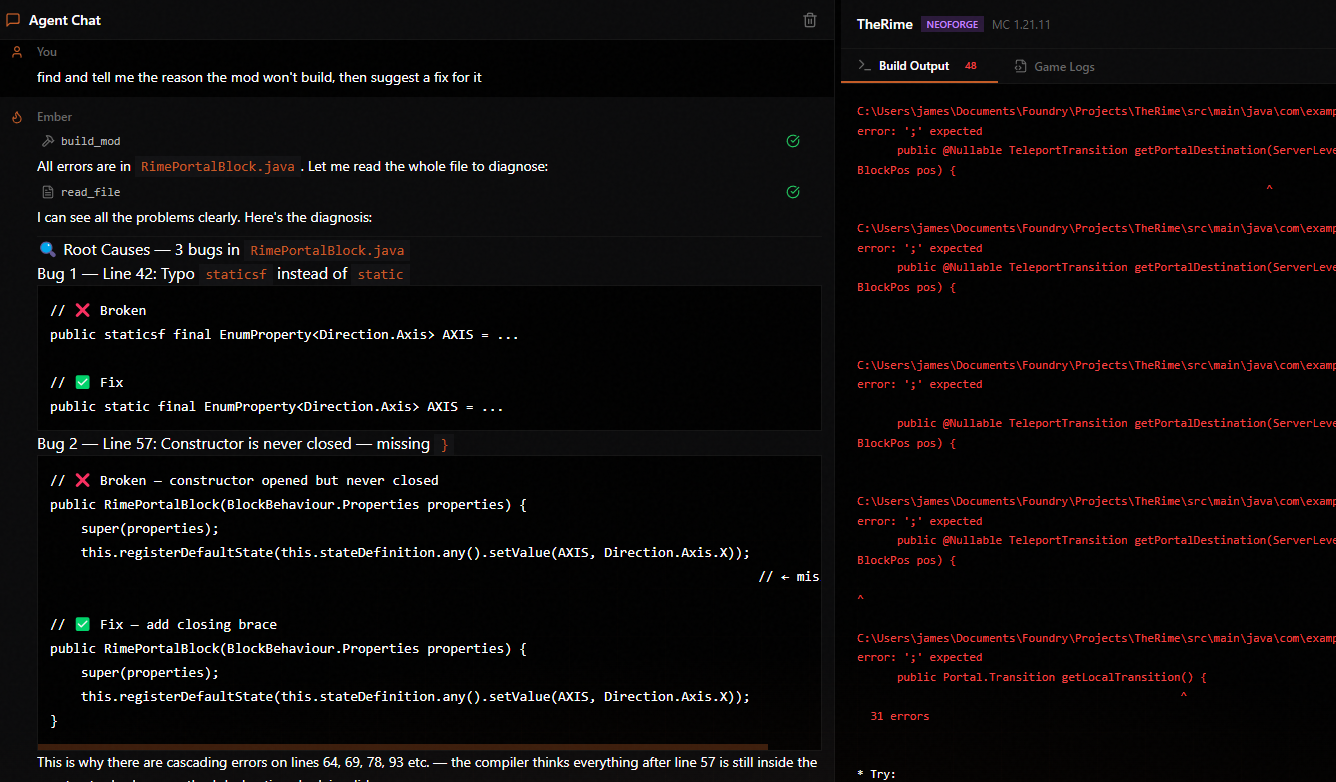
Task: Click the green checkmark on the read_file call
Action: [793, 192]
